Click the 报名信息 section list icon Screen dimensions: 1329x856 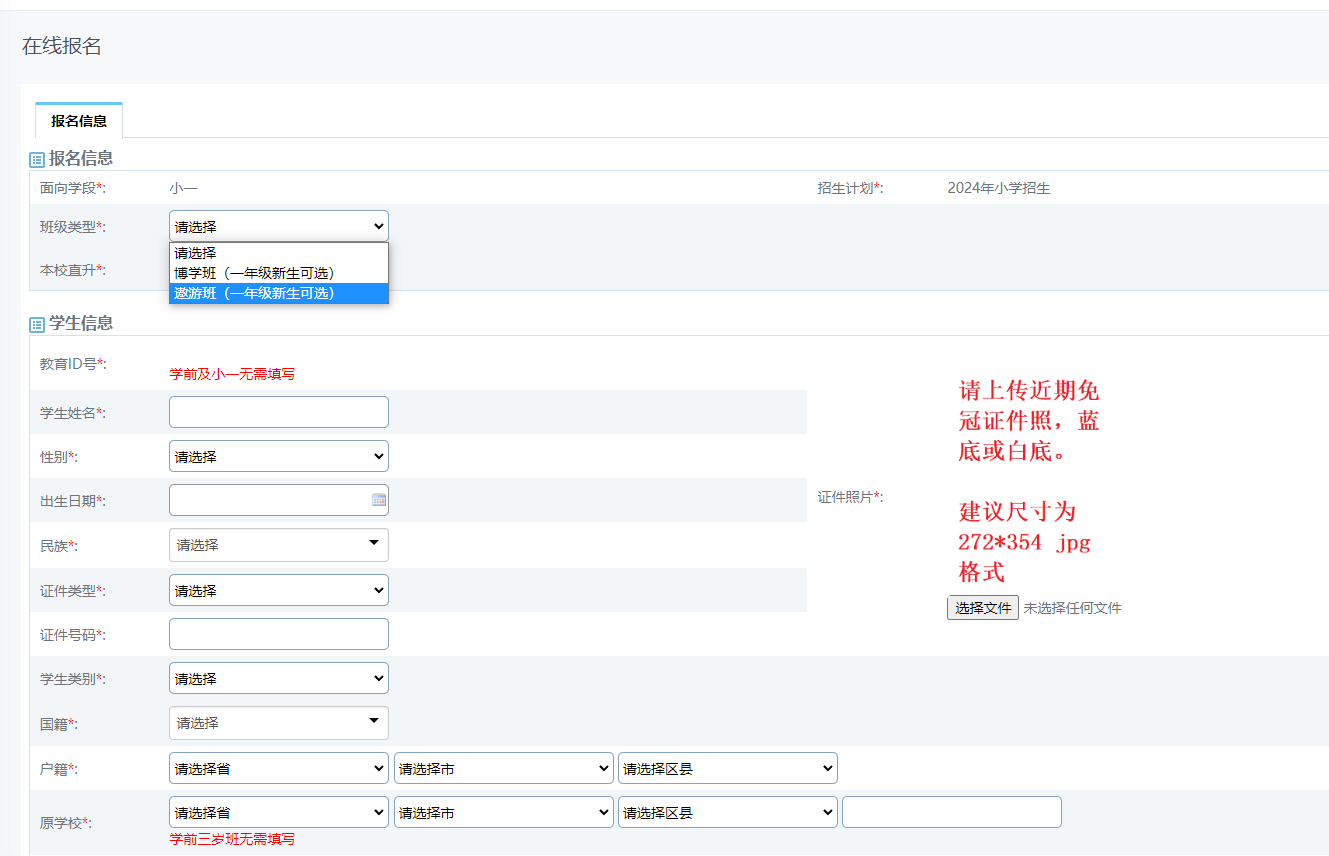click(37, 159)
